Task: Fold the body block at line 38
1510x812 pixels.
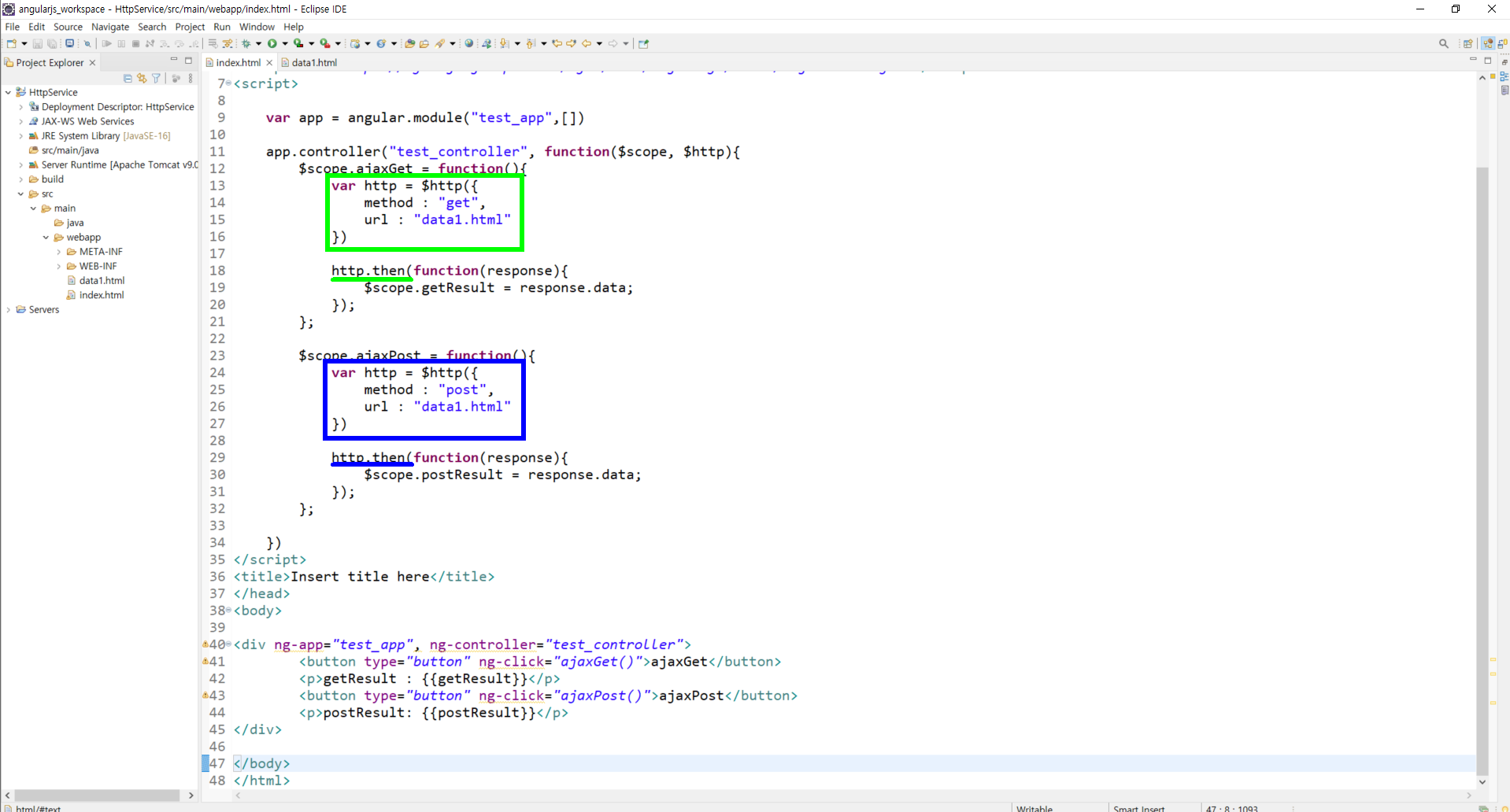Action: click(229, 611)
